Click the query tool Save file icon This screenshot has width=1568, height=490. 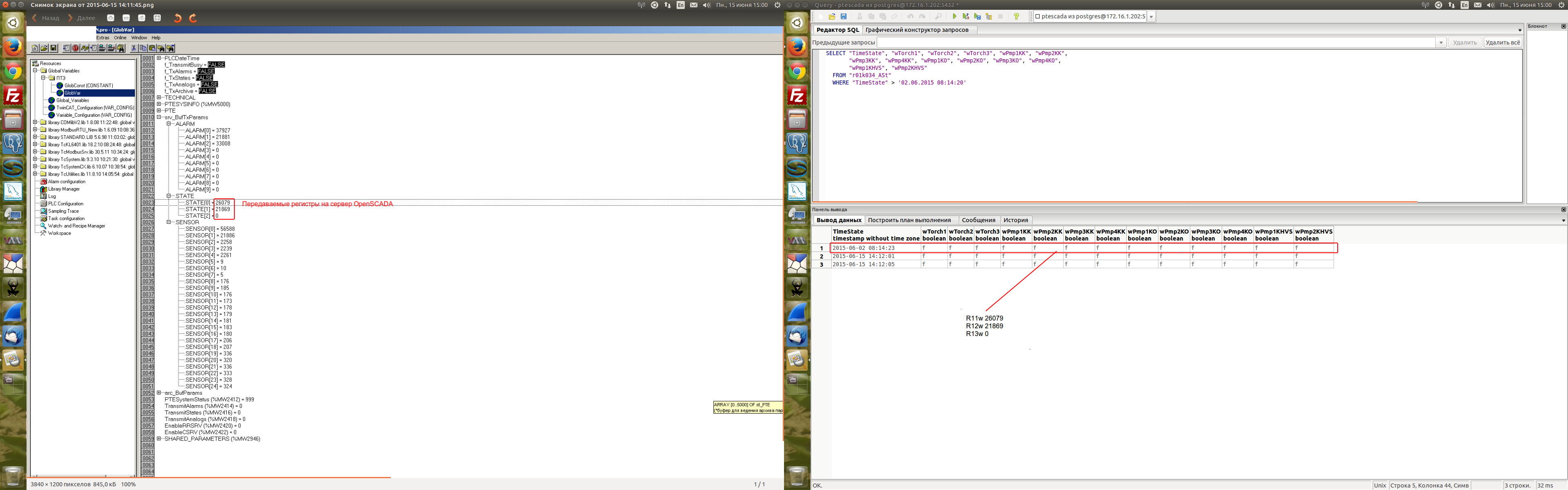pos(844,17)
